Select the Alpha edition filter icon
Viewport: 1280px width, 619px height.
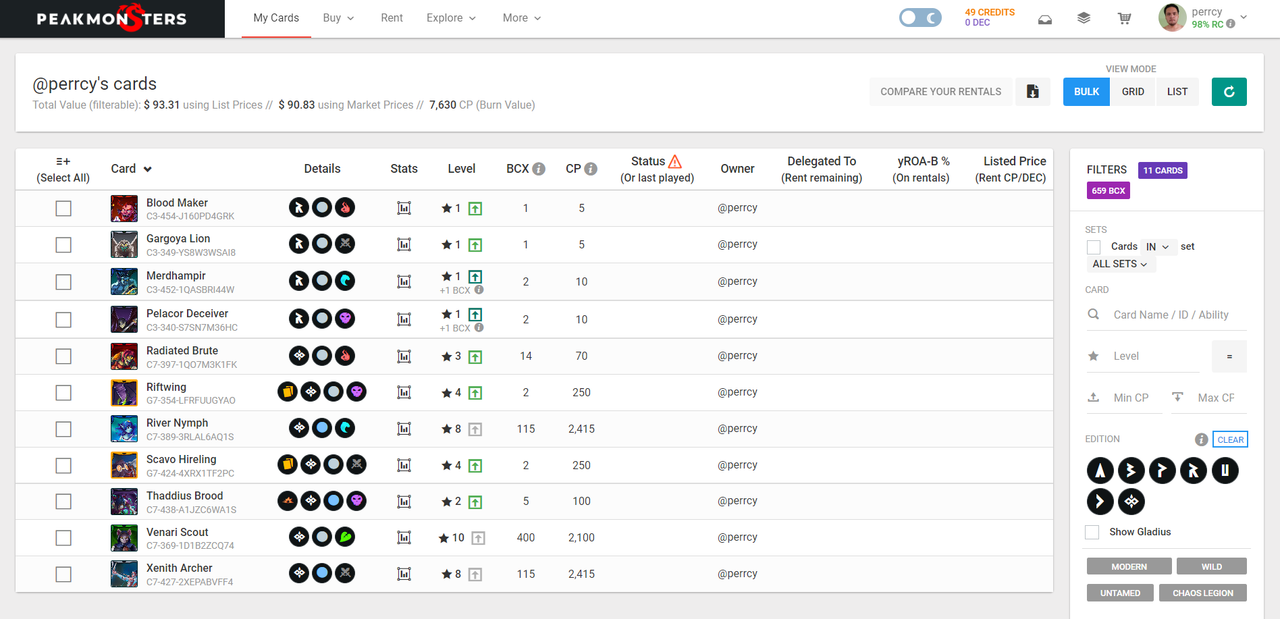pyautogui.click(x=1101, y=470)
